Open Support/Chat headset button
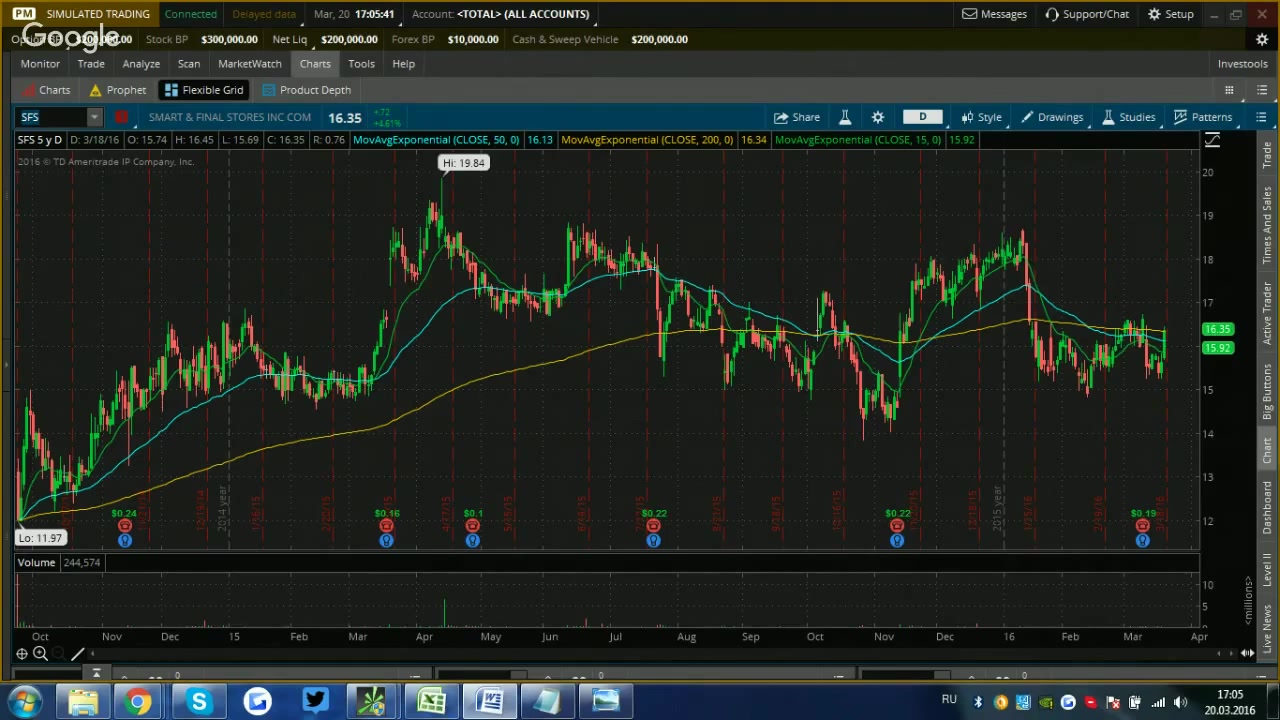This screenshot has height=720, width=1280. click(1087, 14)
